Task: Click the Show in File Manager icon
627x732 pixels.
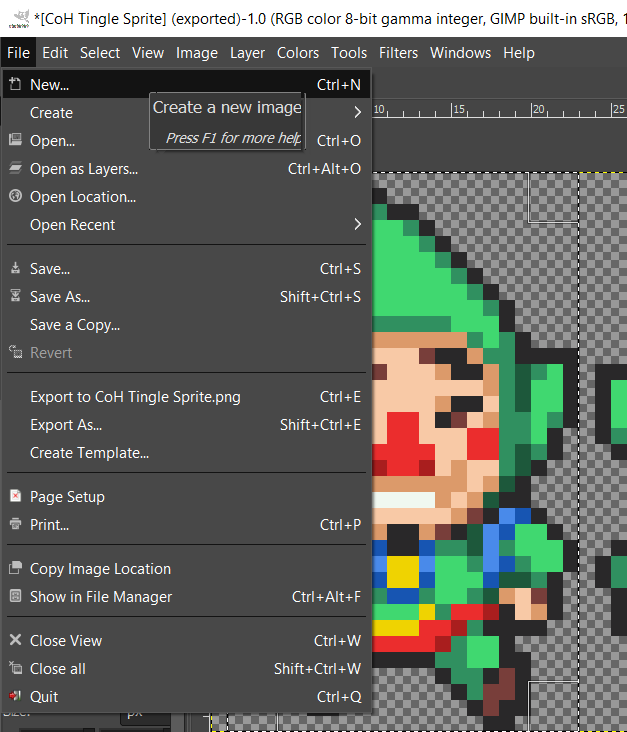Action: click(15, 596)
